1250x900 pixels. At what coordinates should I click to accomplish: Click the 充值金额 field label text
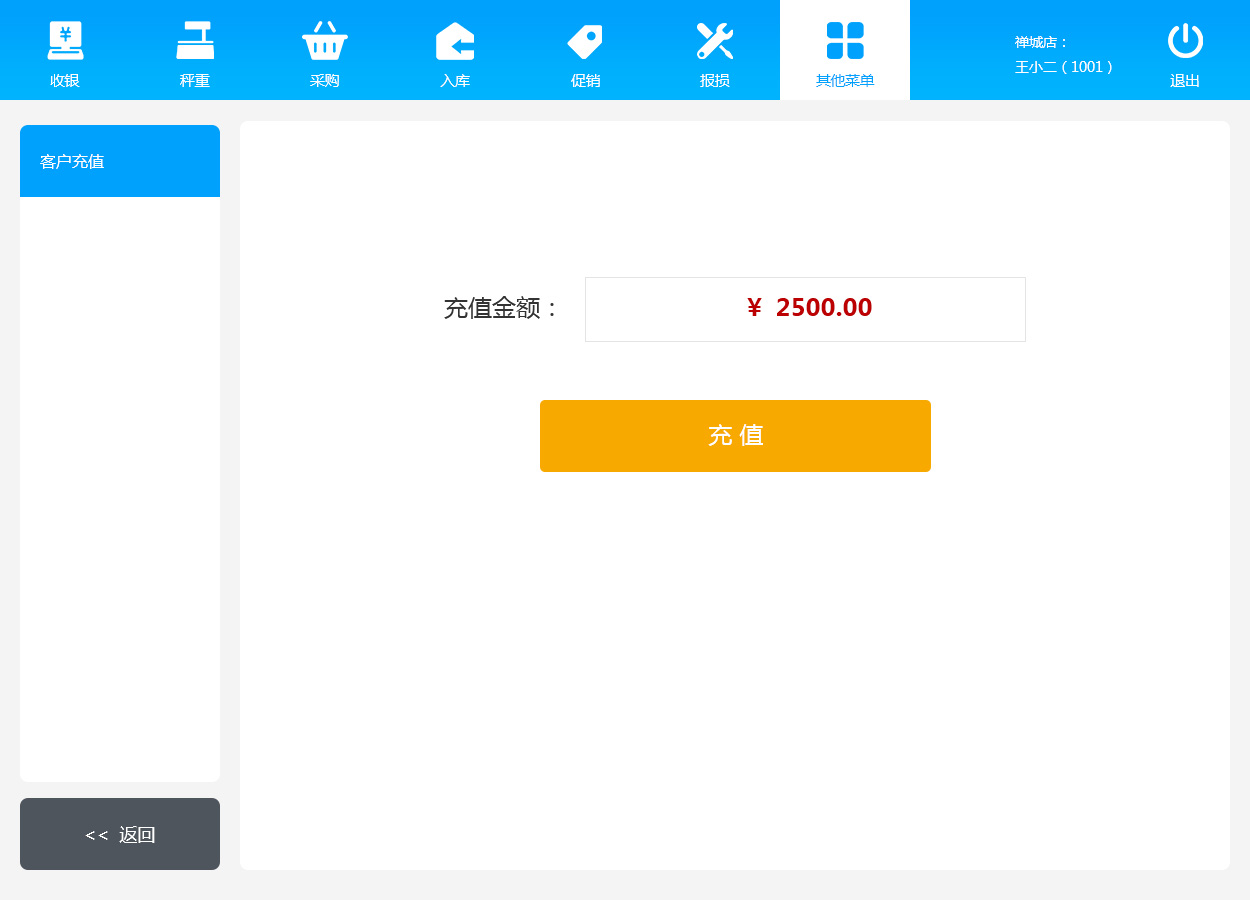pos(501,308)
